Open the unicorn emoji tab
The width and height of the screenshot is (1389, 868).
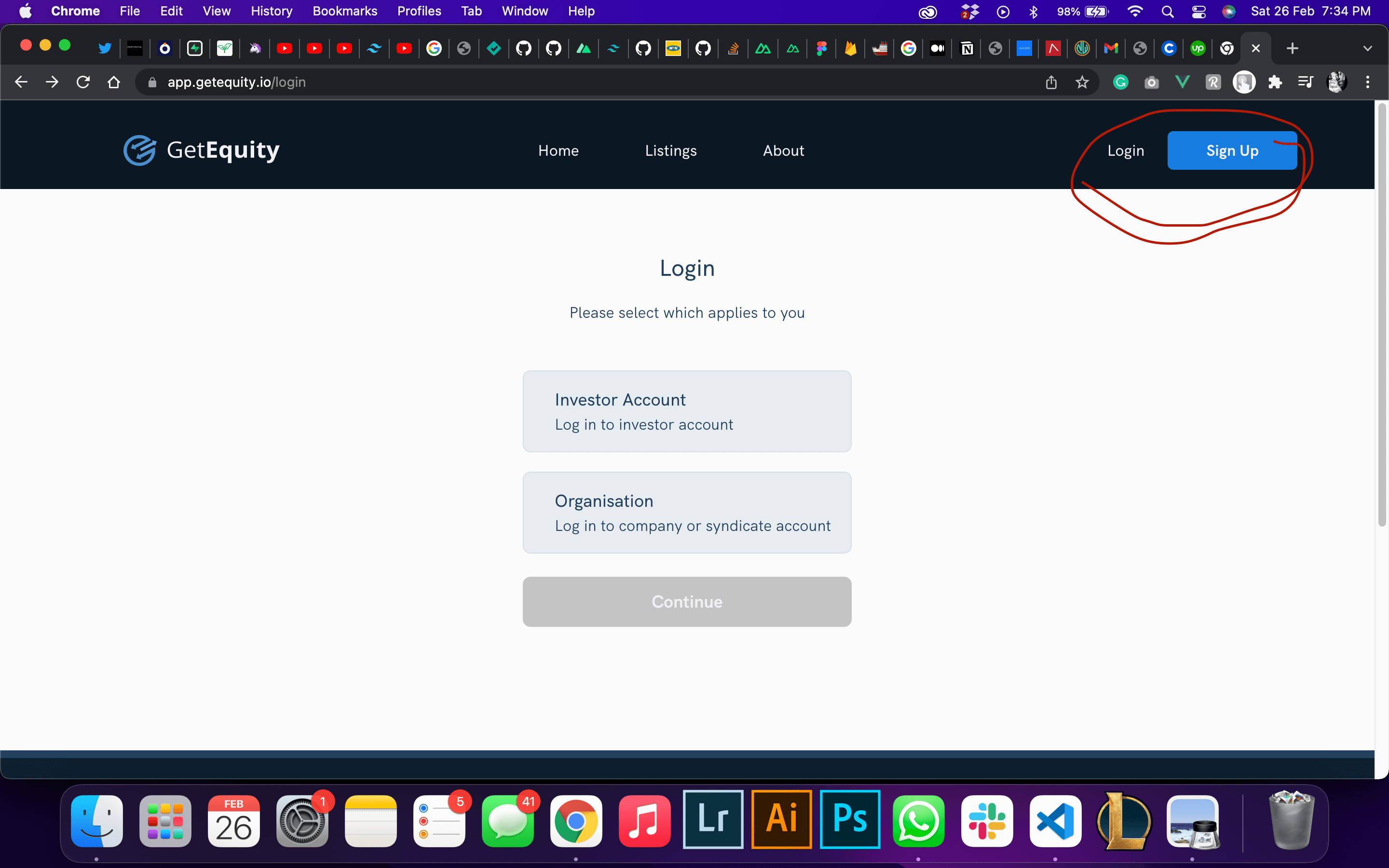(x=255, y=48)
